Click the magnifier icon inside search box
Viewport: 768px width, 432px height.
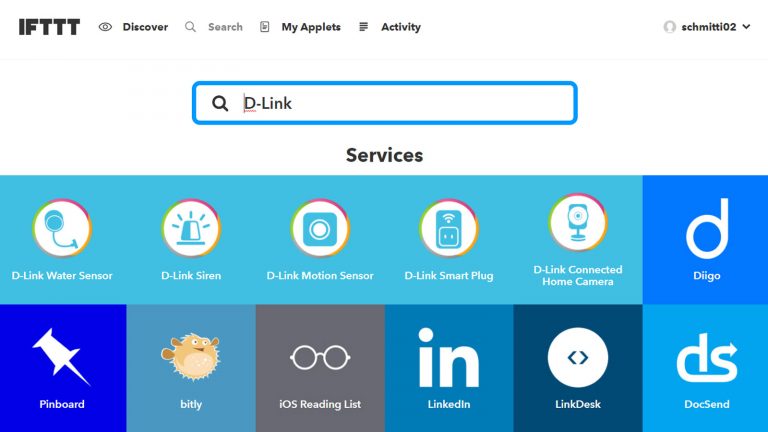tap(220, 103)
